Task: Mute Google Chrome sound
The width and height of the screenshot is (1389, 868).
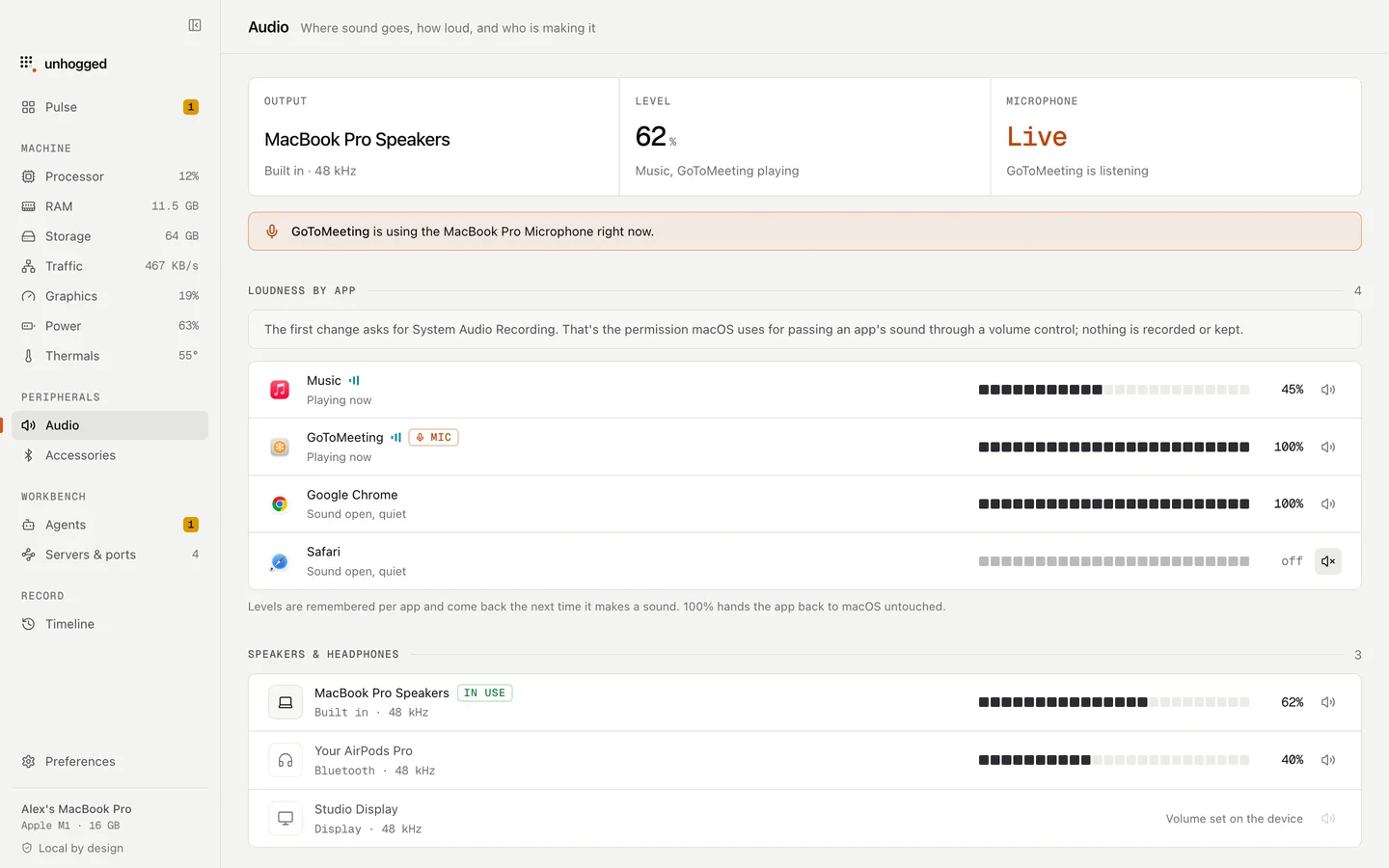Action: (1328, 503)
